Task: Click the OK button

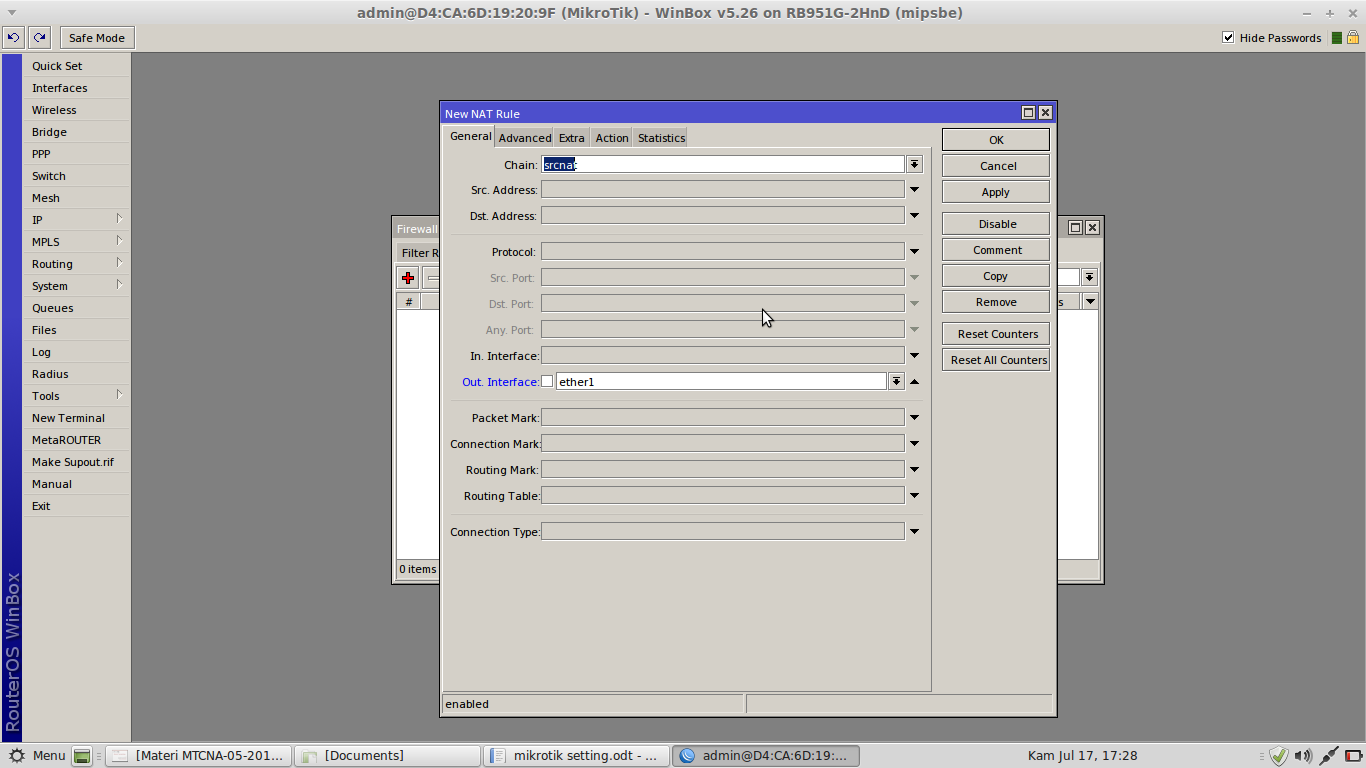Action: coord(996,140)
